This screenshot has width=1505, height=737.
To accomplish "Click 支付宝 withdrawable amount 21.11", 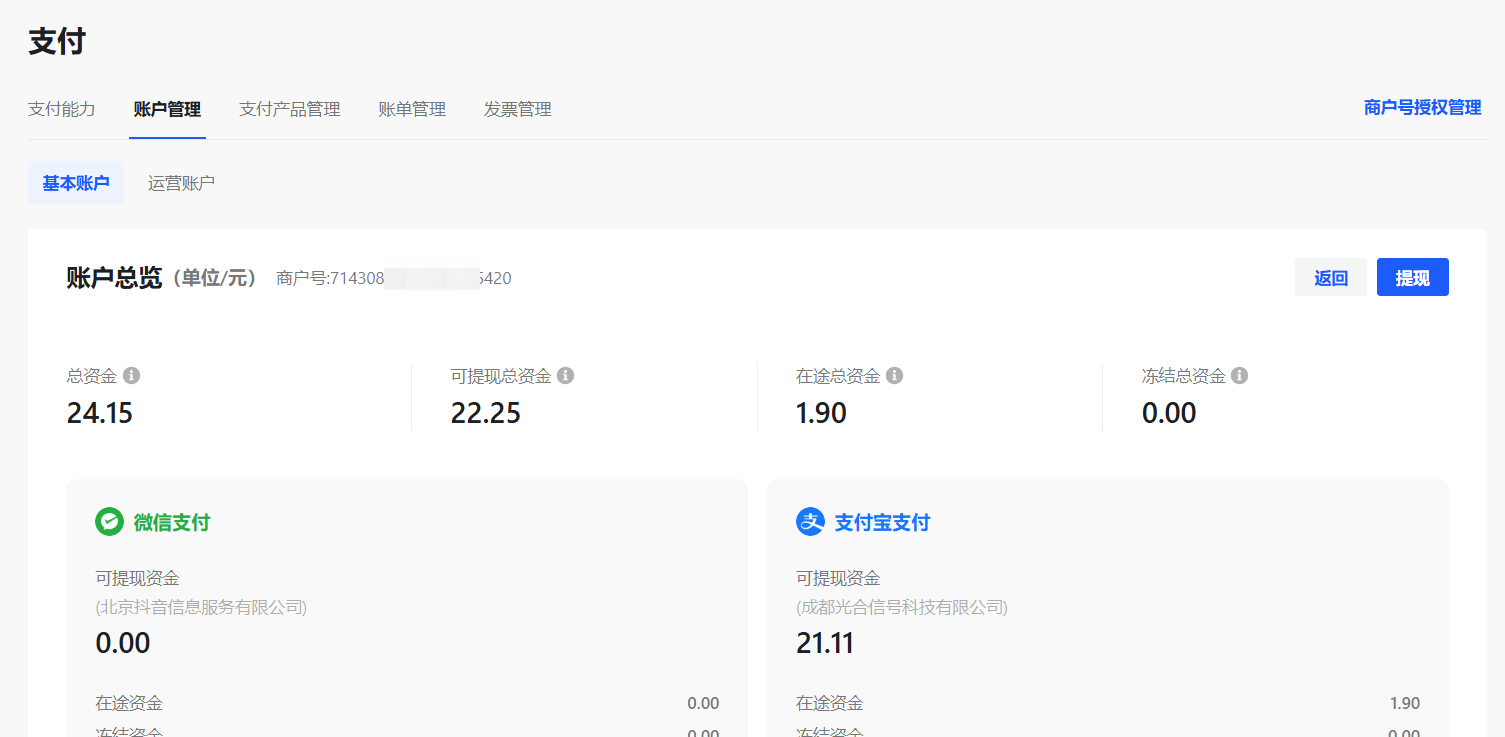I will (825, 643).
